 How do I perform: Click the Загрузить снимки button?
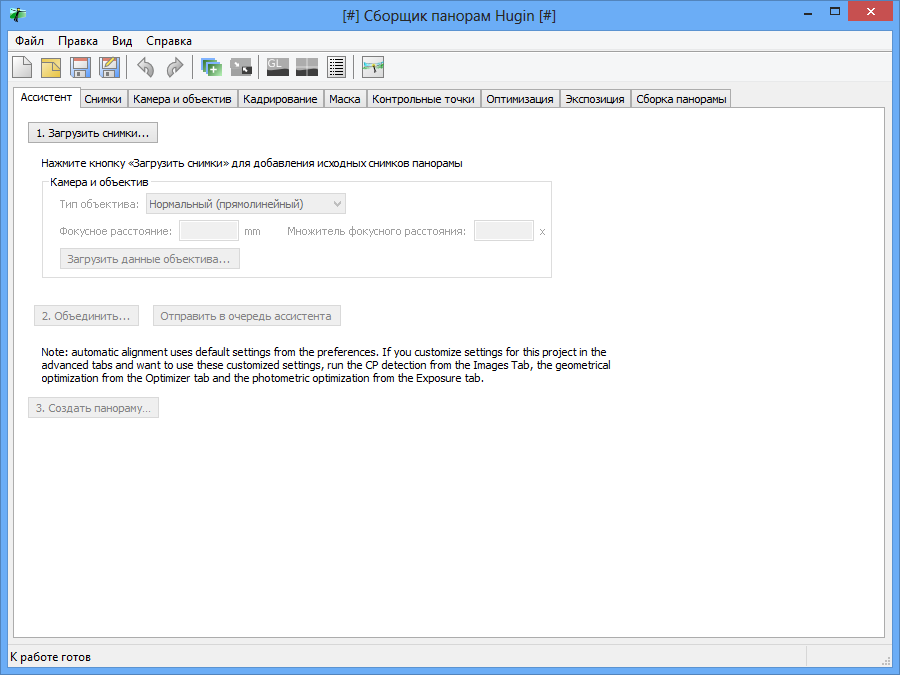click(x=93, y=133)
